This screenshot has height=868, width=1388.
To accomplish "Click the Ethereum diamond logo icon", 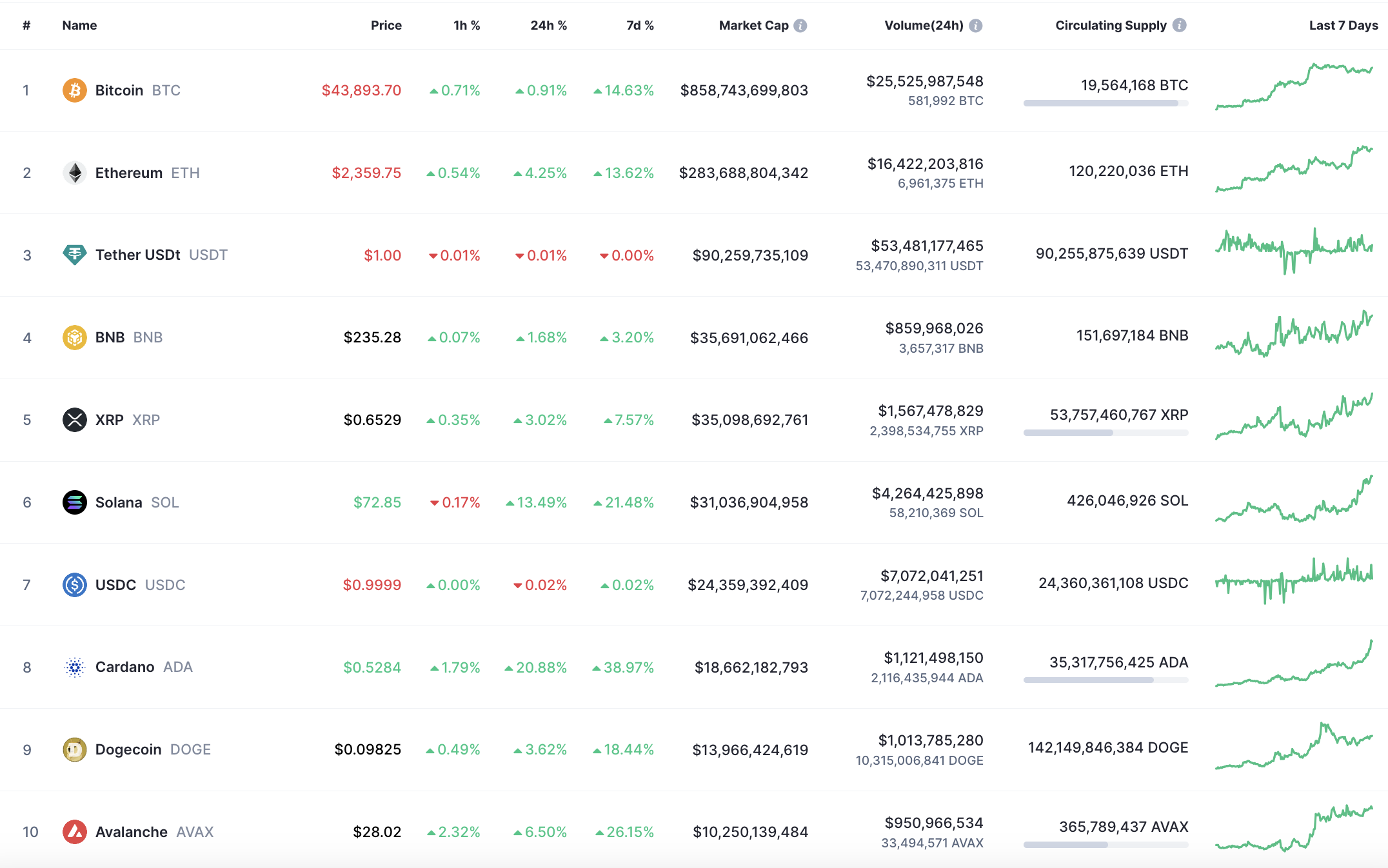I will tap(75, 173).
